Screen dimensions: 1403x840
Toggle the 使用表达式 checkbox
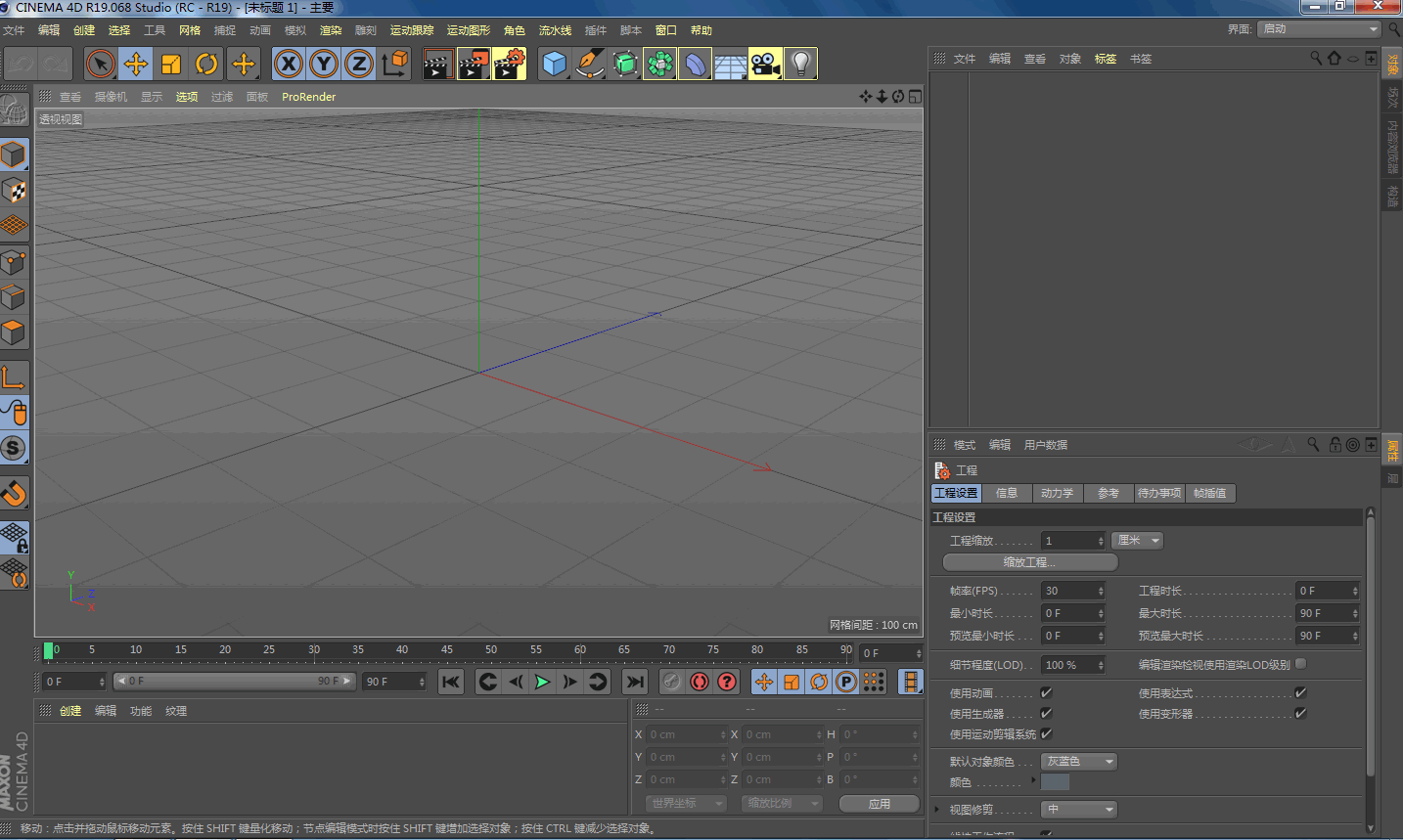[1300, 692]
